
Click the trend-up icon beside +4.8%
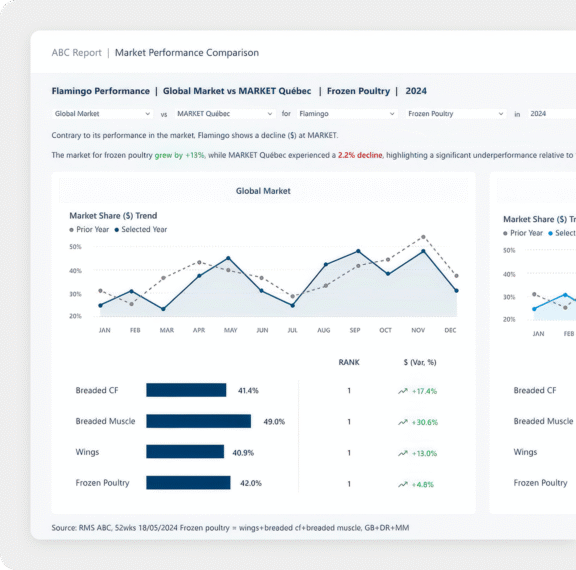[x=403, y=484]
